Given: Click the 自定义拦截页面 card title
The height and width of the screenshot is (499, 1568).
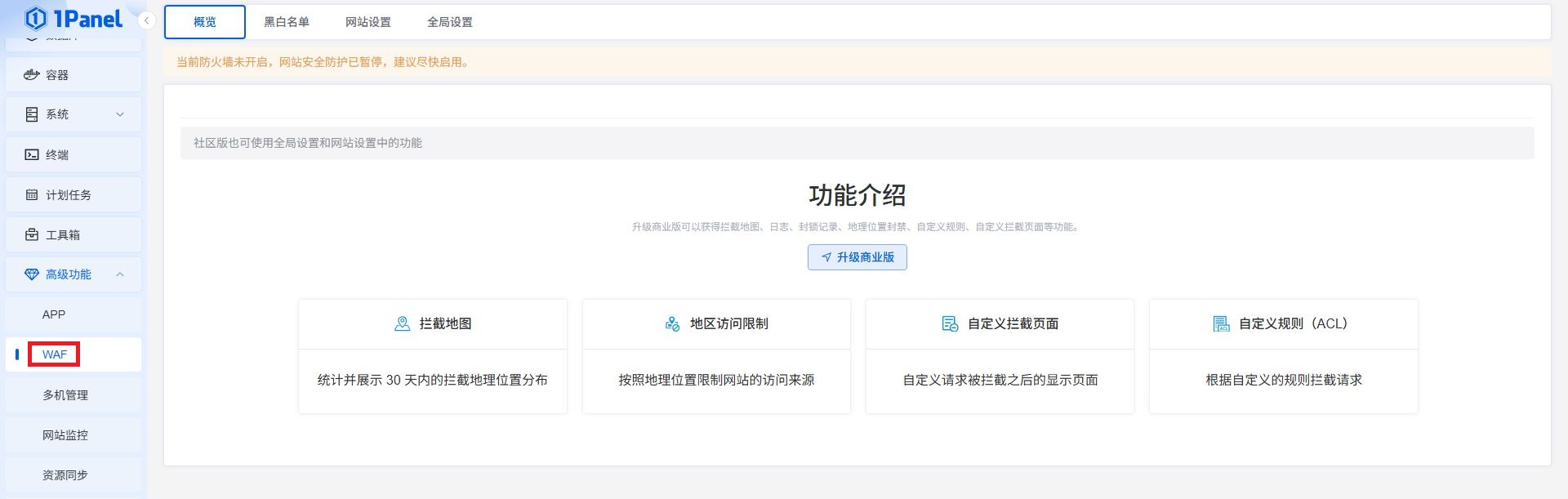Looking at the screenshot, I should [x=1013, y=323].
